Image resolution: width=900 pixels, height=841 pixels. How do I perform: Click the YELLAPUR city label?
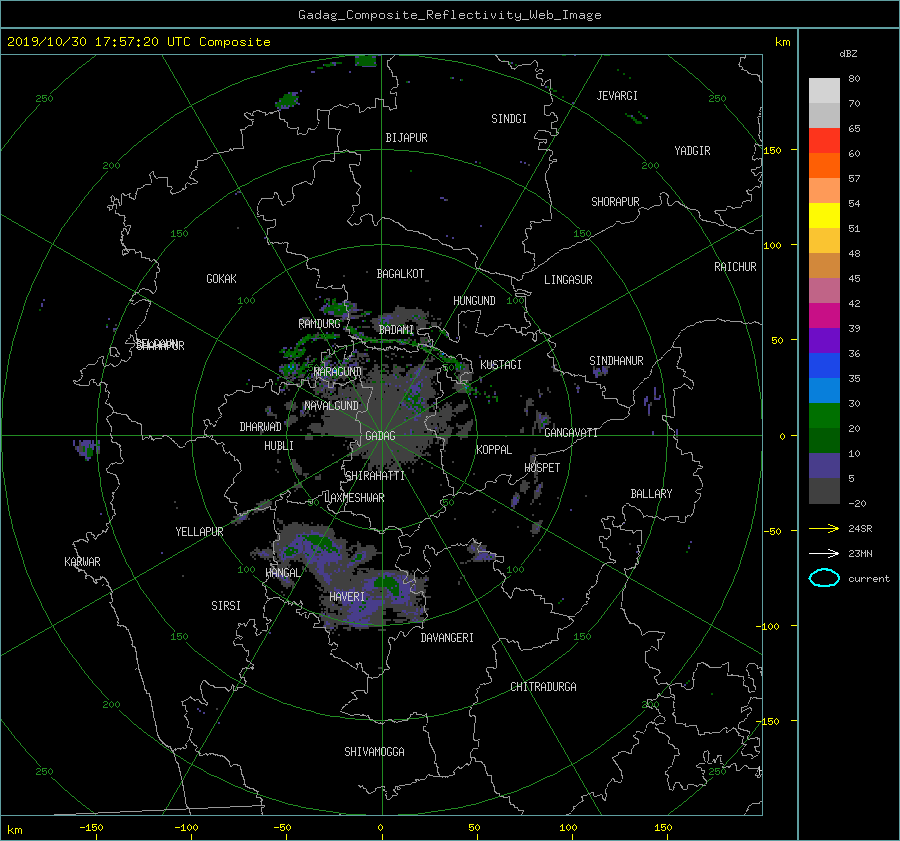(x=199, y=532)
